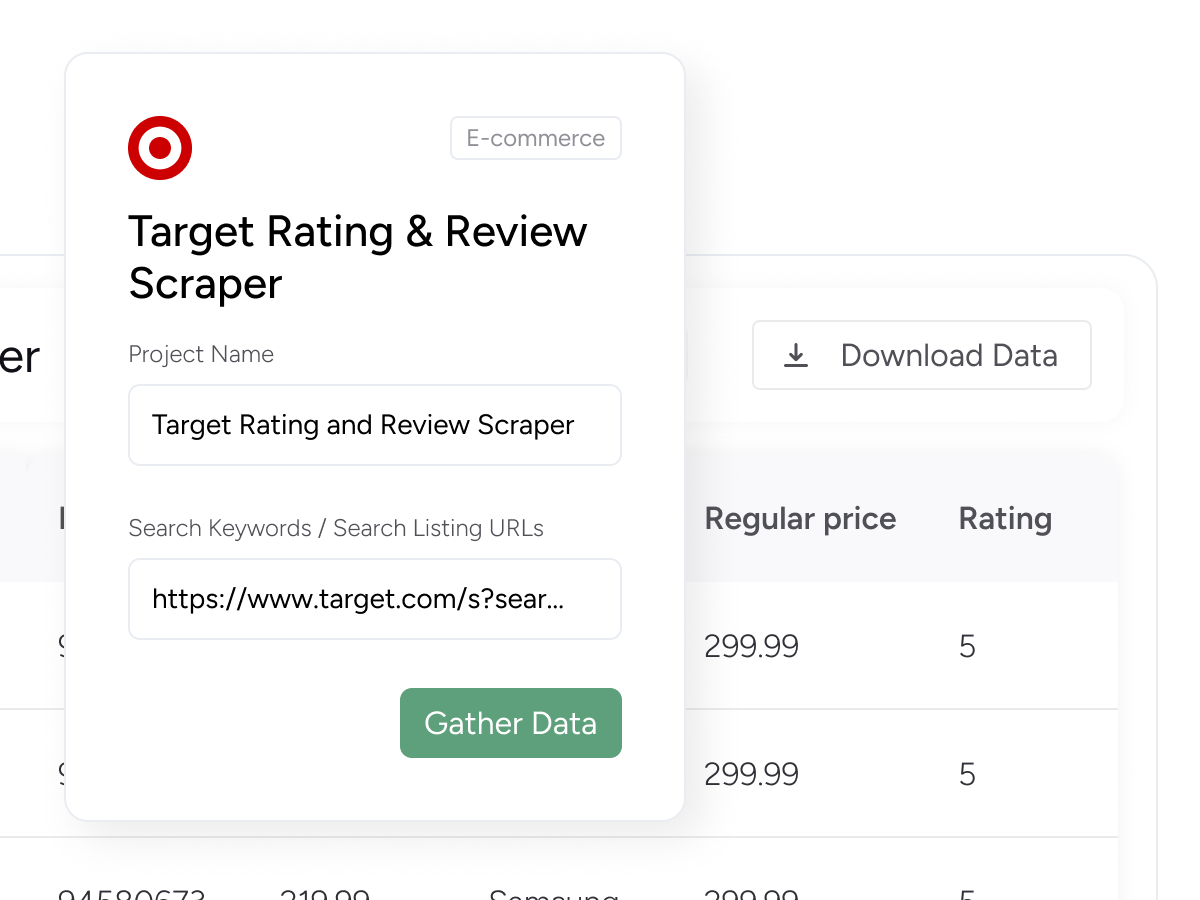1200x900 pixels.
Task: Click second row's 299.99 regular price cell
Action: pos(751,774)
